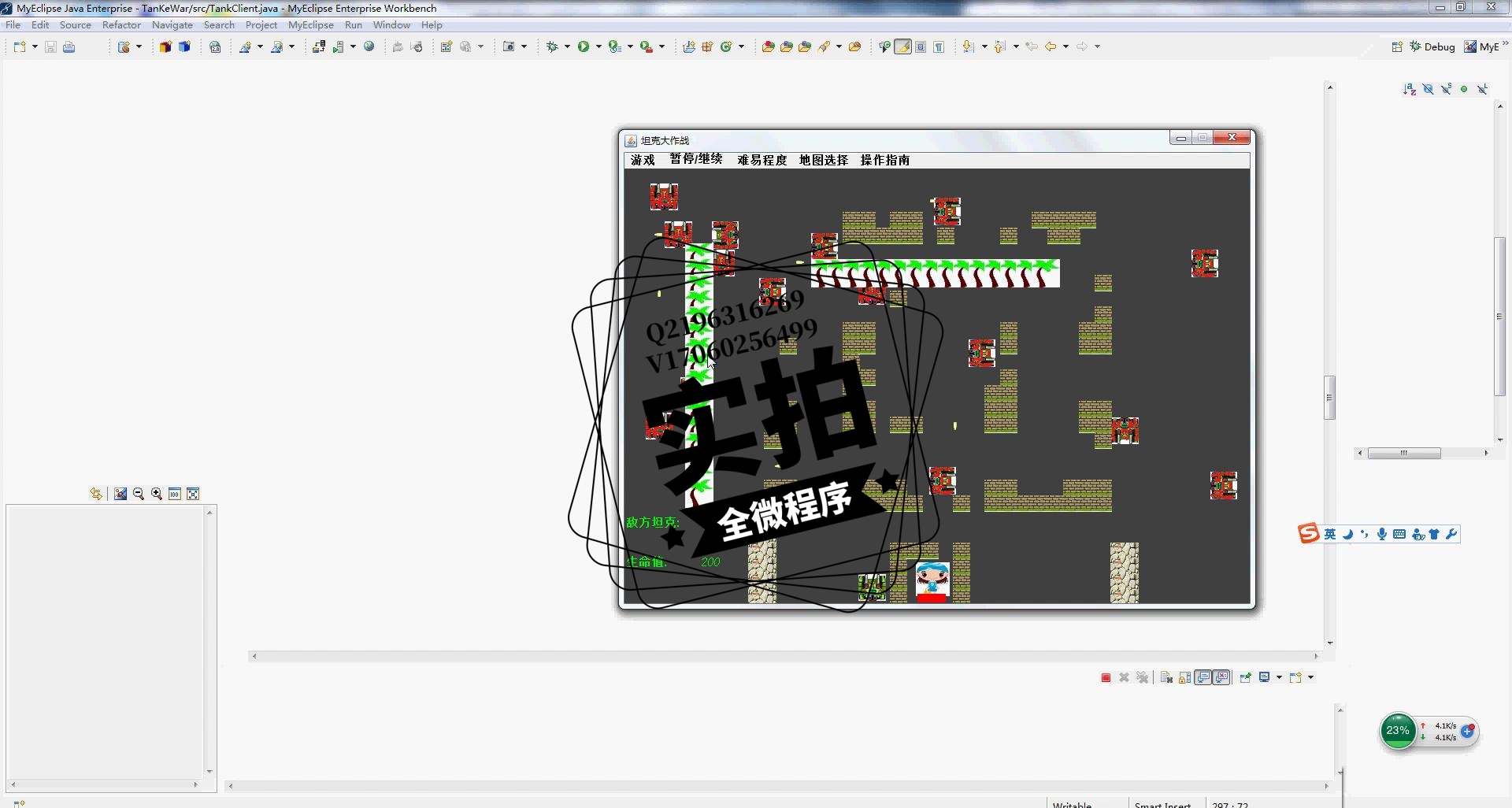
Task: Click the Save toolbar icon
Action: [x=50, y=46]
